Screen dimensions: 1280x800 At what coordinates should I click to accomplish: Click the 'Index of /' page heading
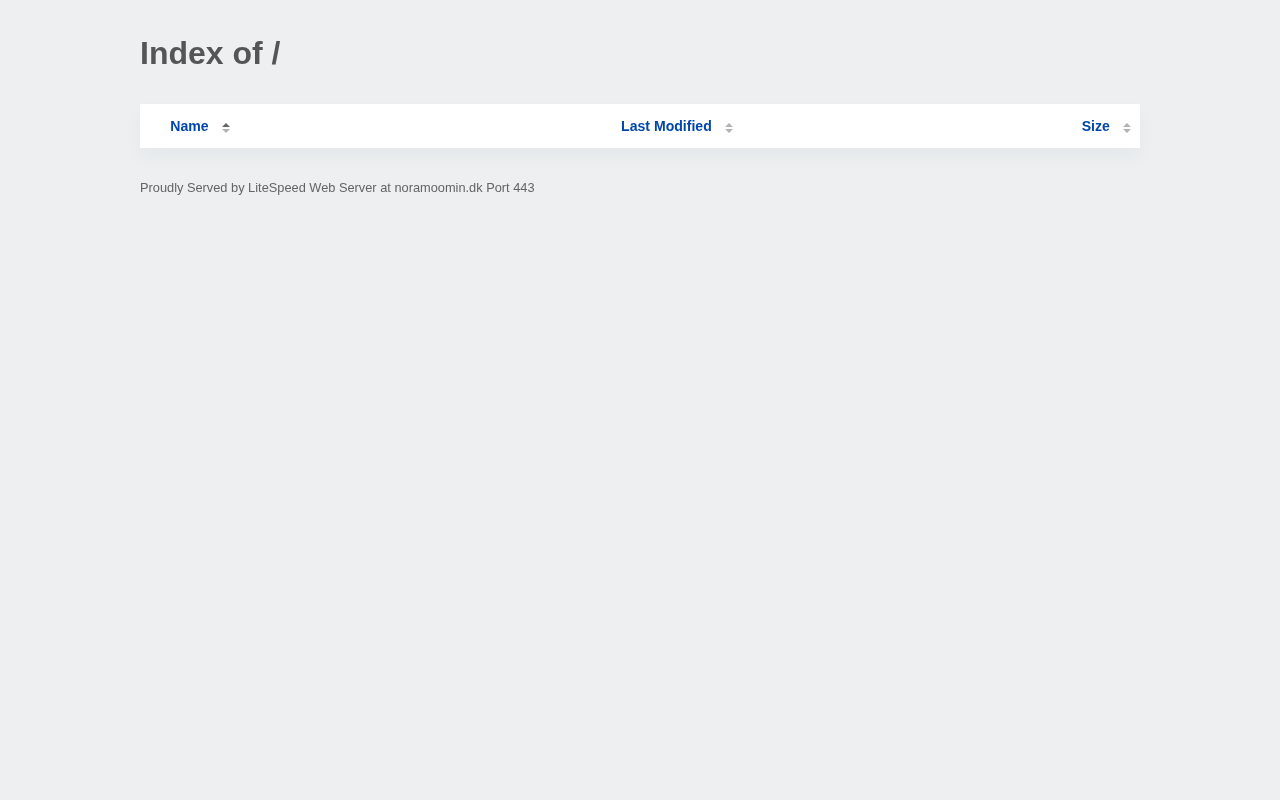pos(210,53)
